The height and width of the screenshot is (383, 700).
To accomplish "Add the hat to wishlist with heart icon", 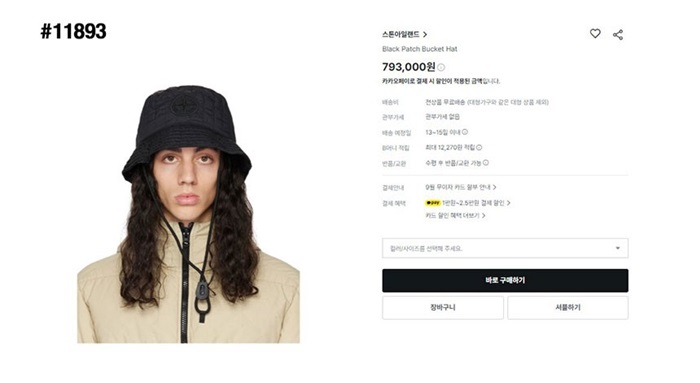I will 595,33.
